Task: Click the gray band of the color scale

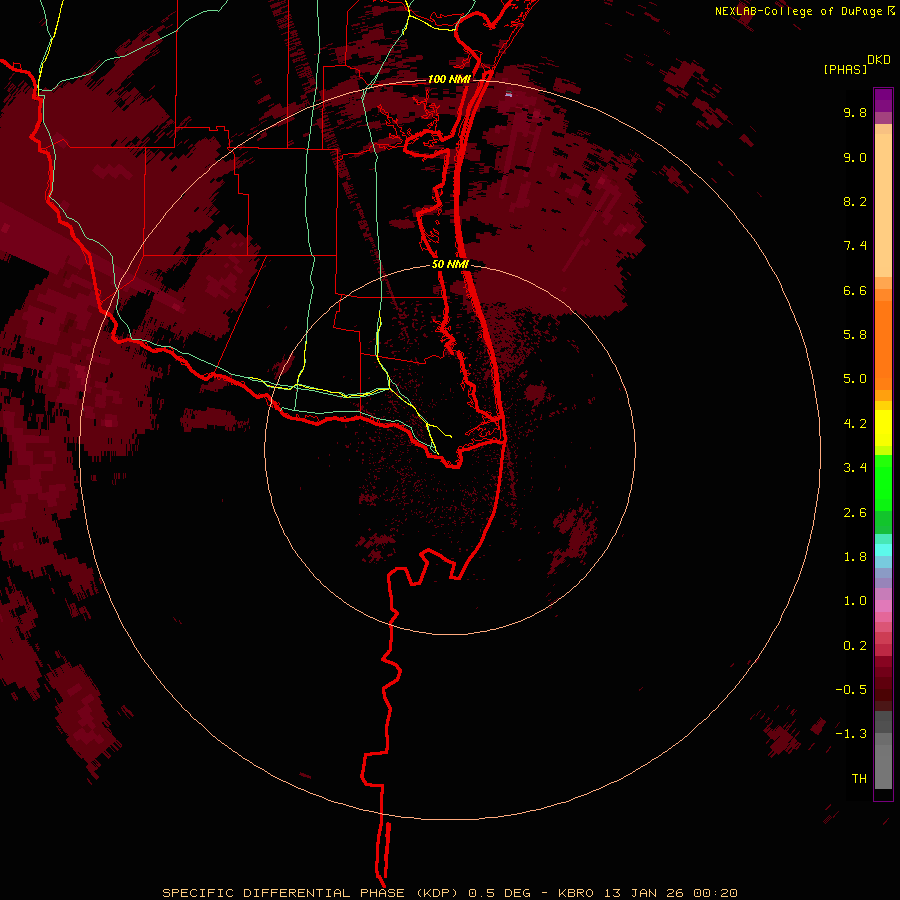Action: click(883, 750)
